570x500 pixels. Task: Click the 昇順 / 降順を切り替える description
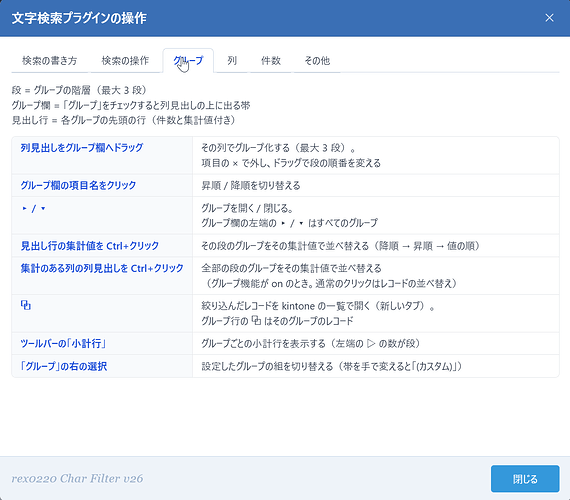251,186
